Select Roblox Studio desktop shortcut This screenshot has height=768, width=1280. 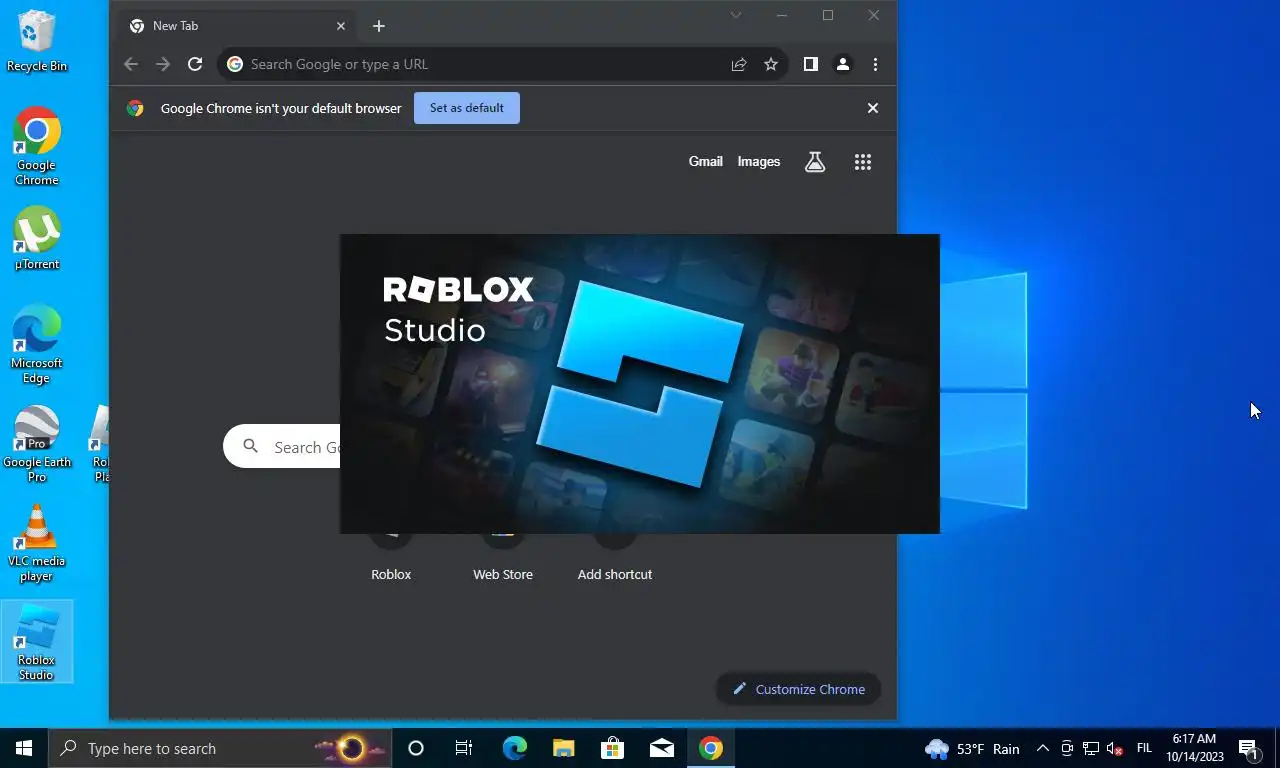37,642
